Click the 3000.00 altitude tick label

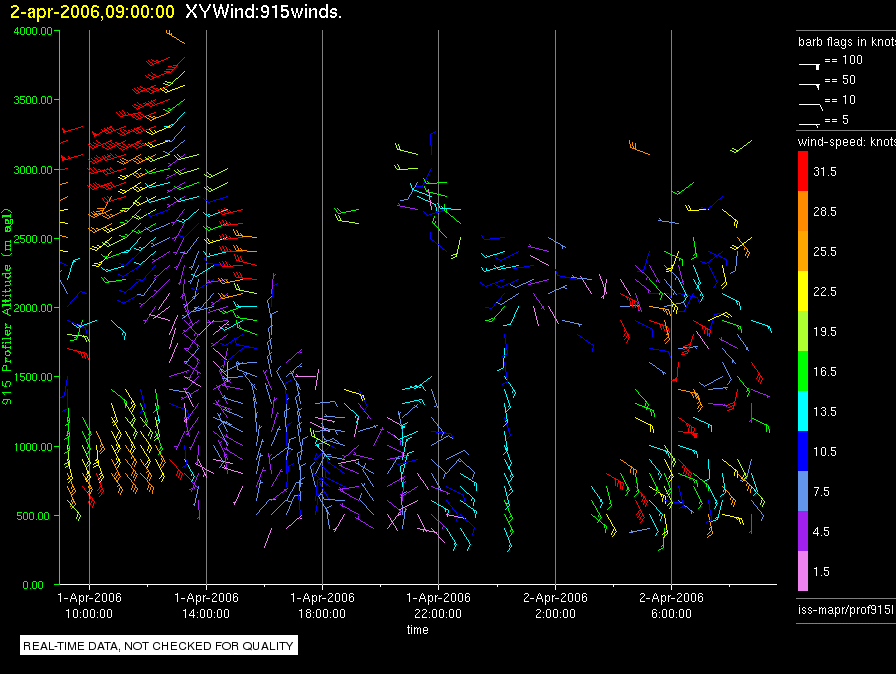coord(33,170)
